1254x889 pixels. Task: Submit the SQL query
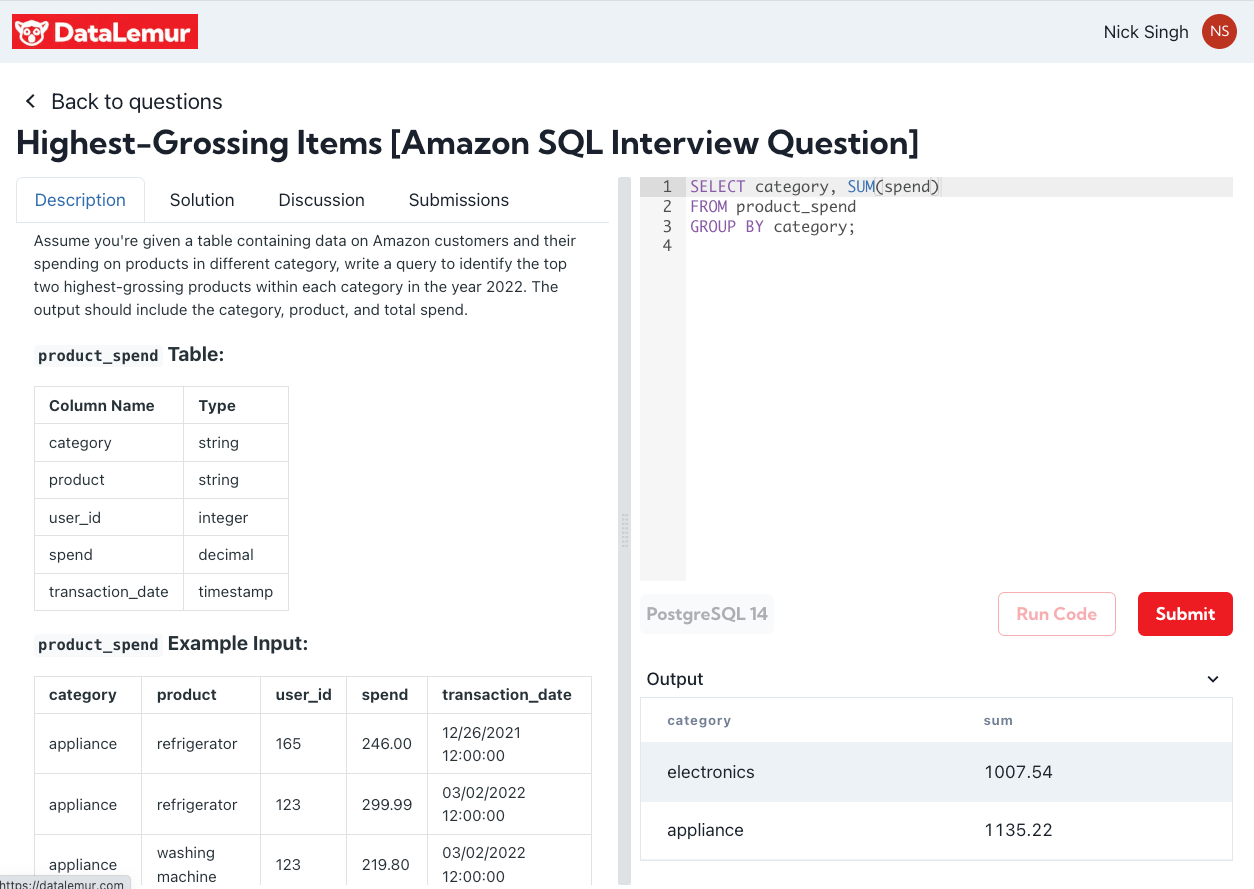click(x=1184, y=614)
